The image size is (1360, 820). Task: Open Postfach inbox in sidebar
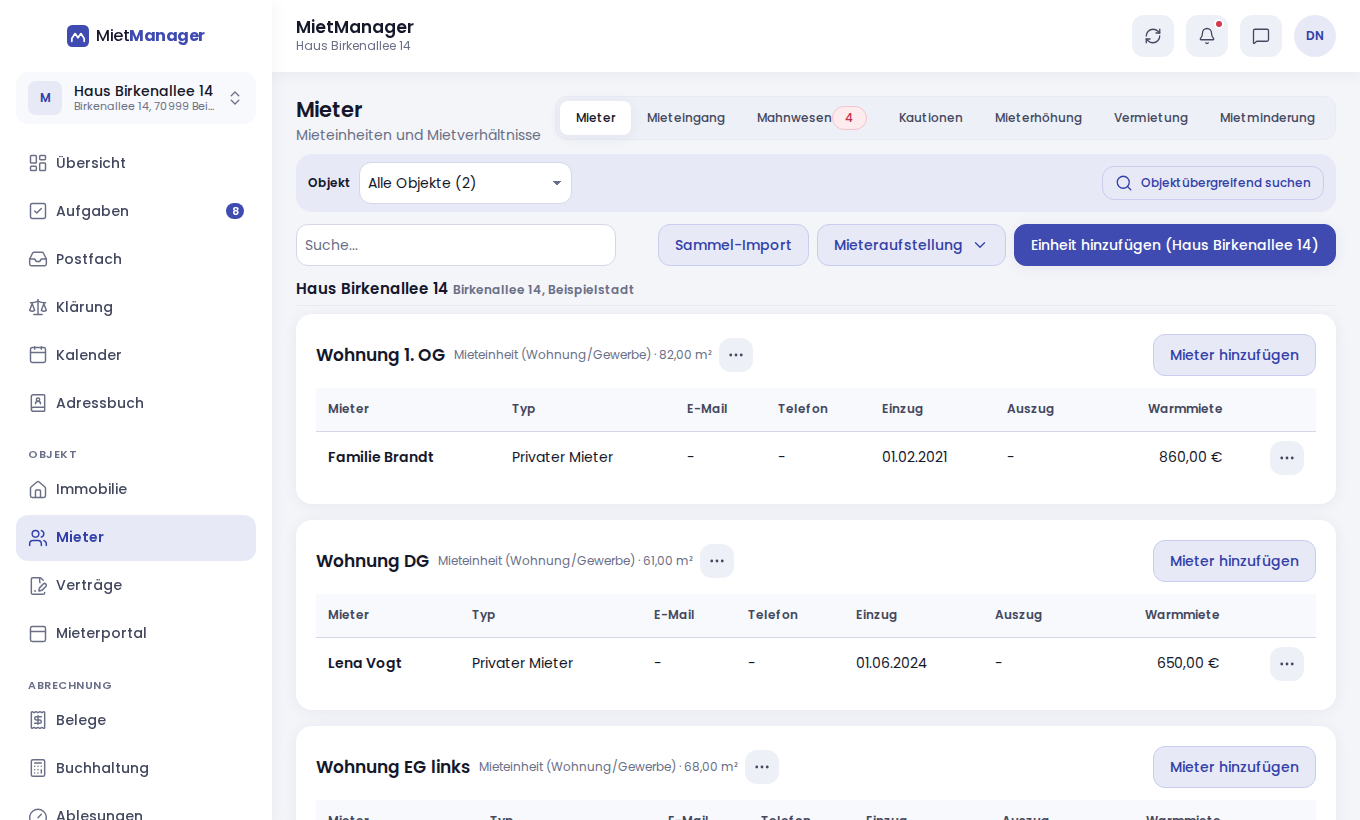[136, 259]
